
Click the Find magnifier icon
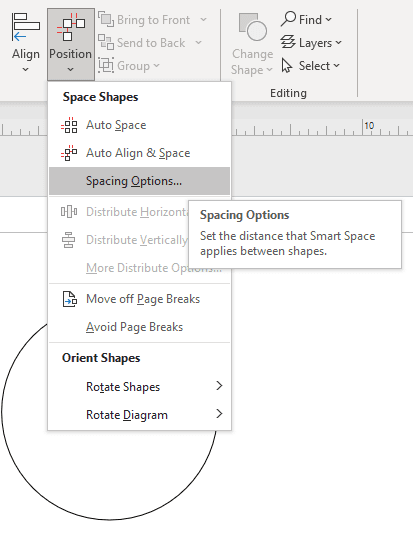tap(288, 19)
